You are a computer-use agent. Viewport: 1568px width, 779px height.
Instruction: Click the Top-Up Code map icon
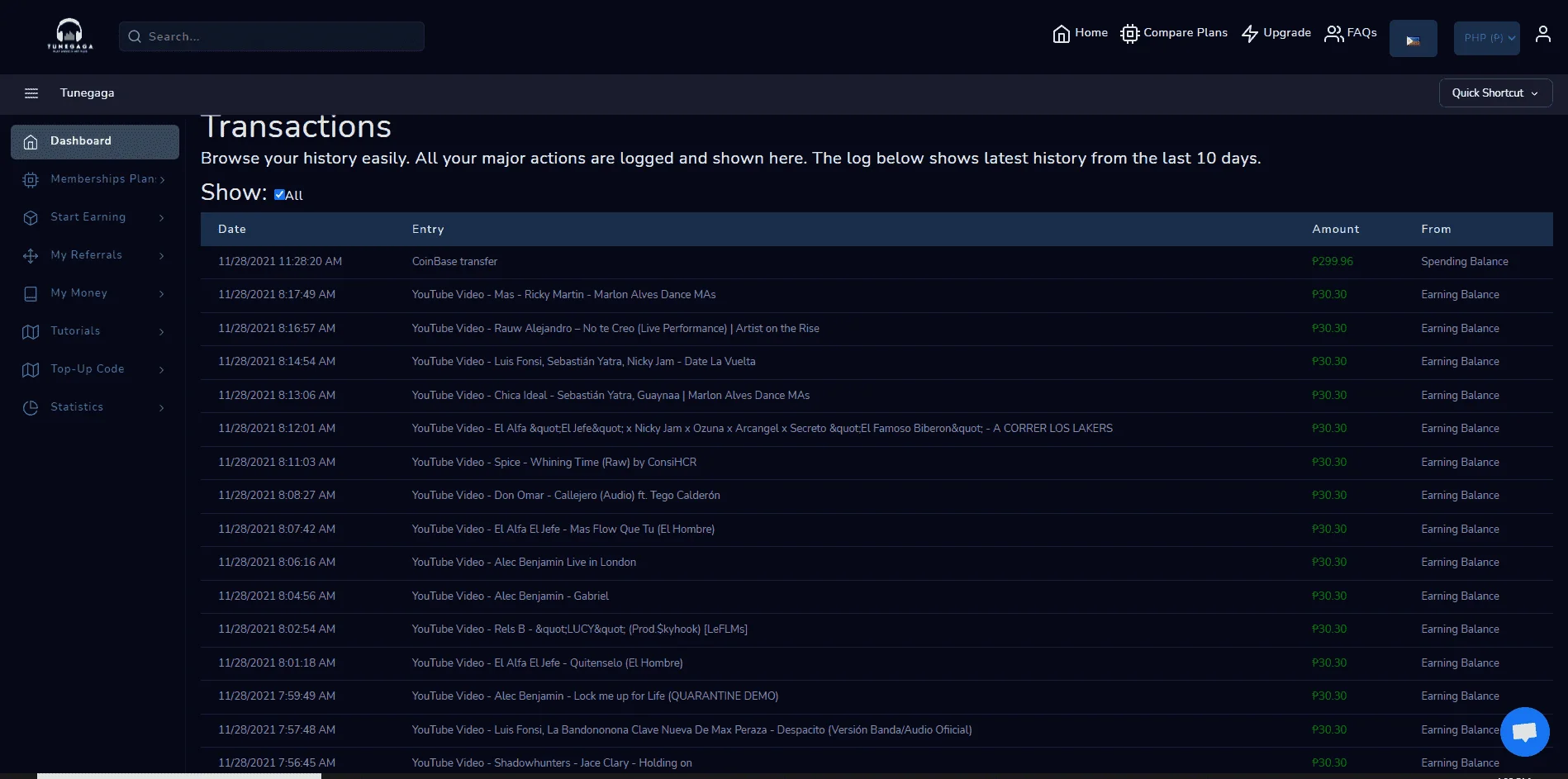click(31, 370)
